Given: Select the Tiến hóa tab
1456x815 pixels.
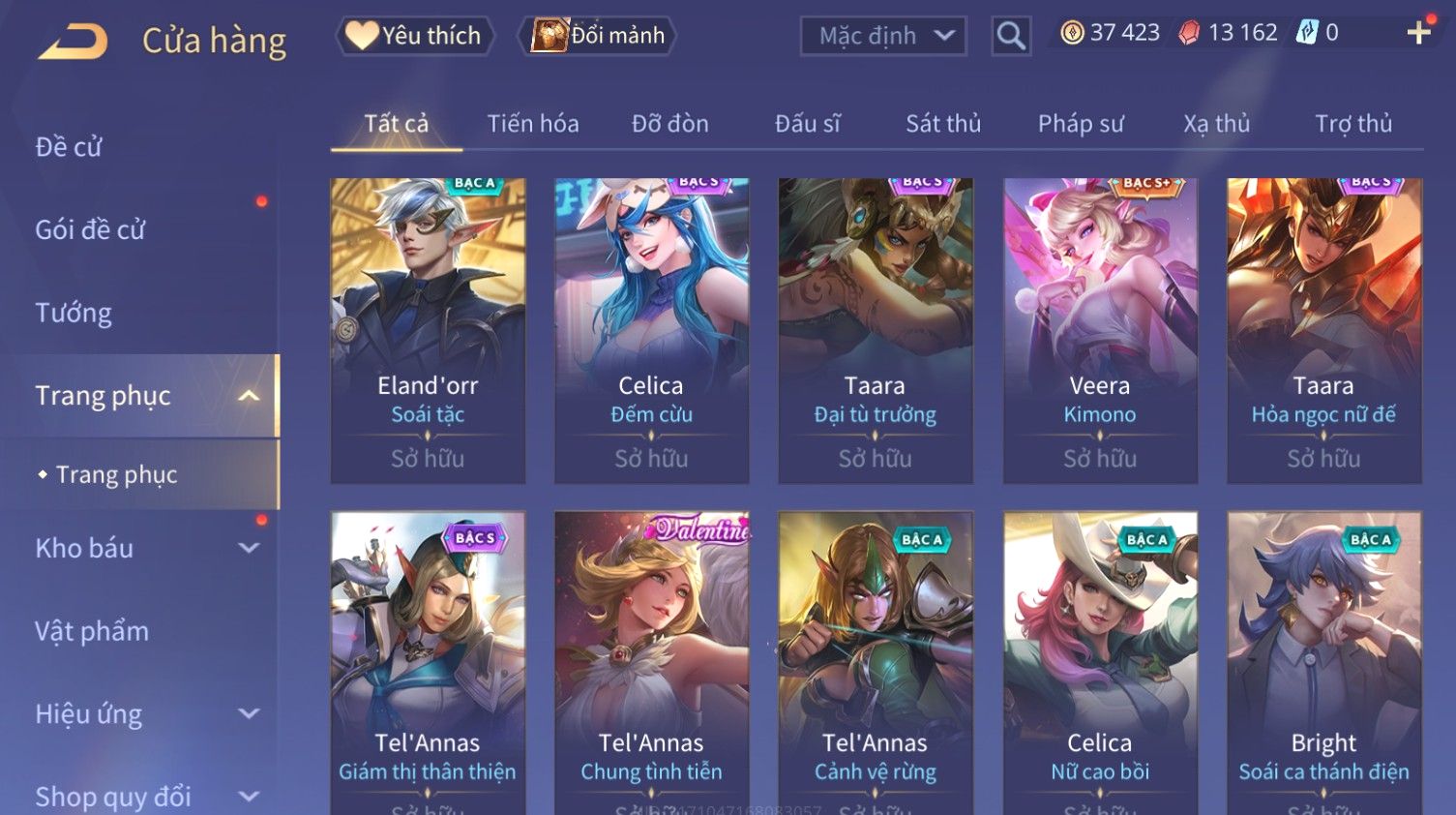Looking at the screenshot, I should 533,124.
